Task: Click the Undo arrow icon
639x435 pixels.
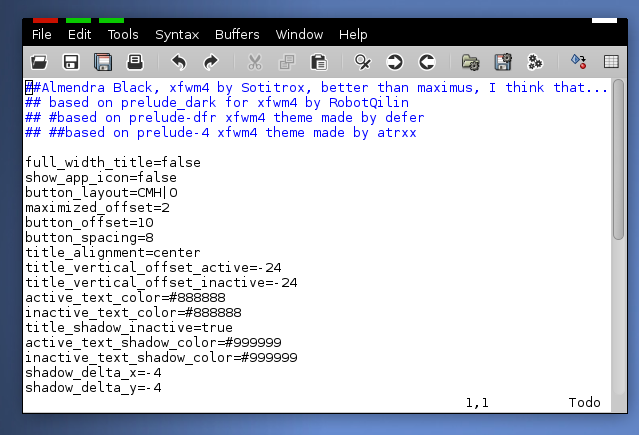Action: [x=178, y=62]
